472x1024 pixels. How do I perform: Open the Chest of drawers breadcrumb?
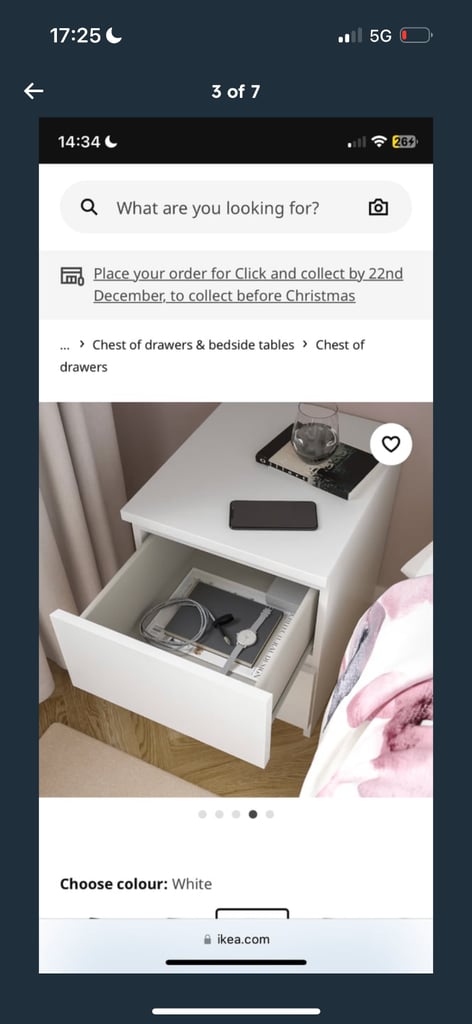pos(212,356)
